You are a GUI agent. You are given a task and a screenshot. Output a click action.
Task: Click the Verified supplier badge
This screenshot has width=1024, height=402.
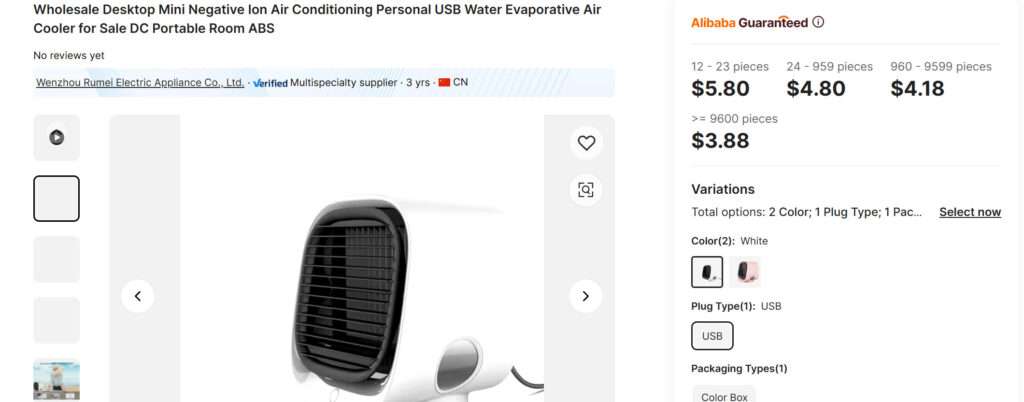(x=270, y=82)
